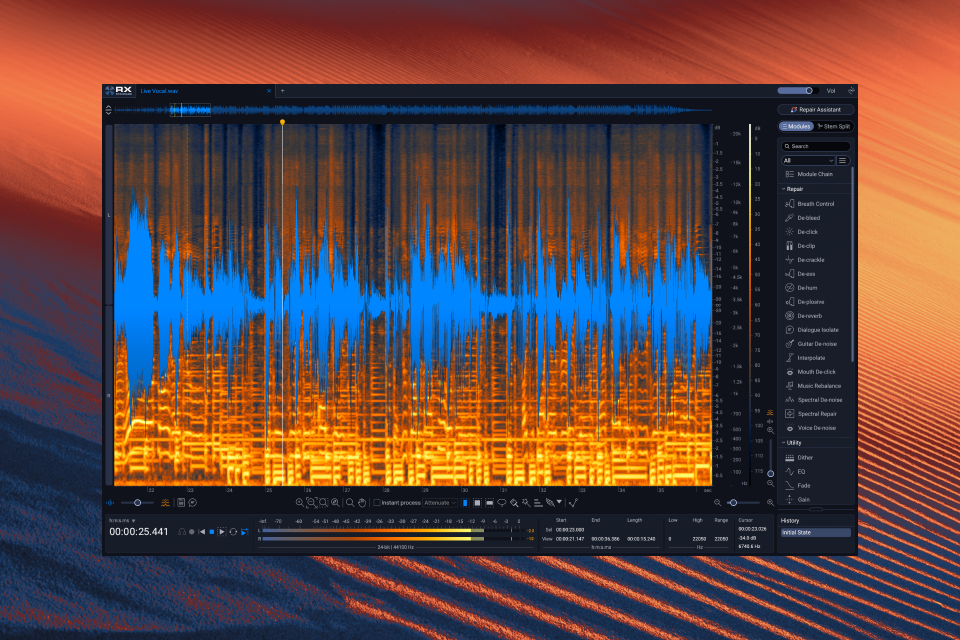Screen dimensions: 960x640
Task: Open the Gain utility module
Action: point(815,500)
